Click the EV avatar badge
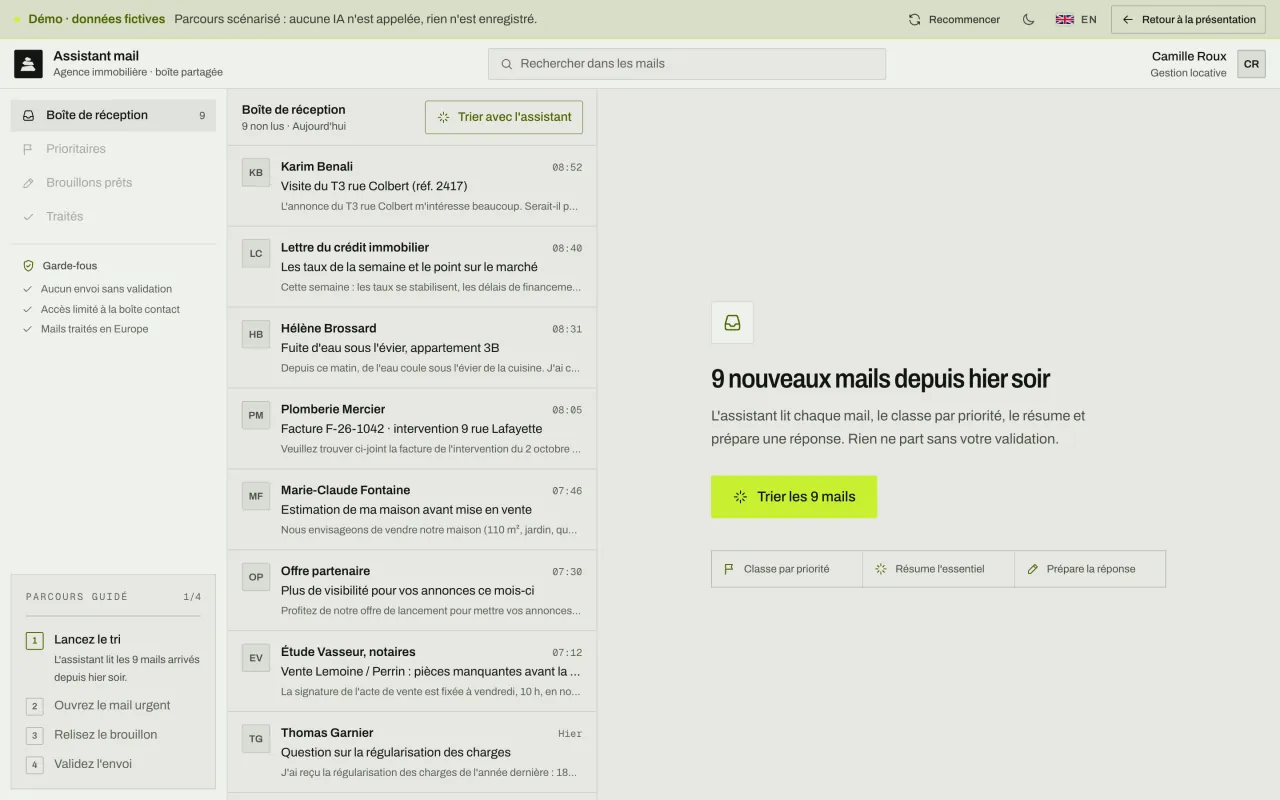Image resolution: width=1280 pixels, height=800 pixels. pyautogui.click(x=256, y=658)
